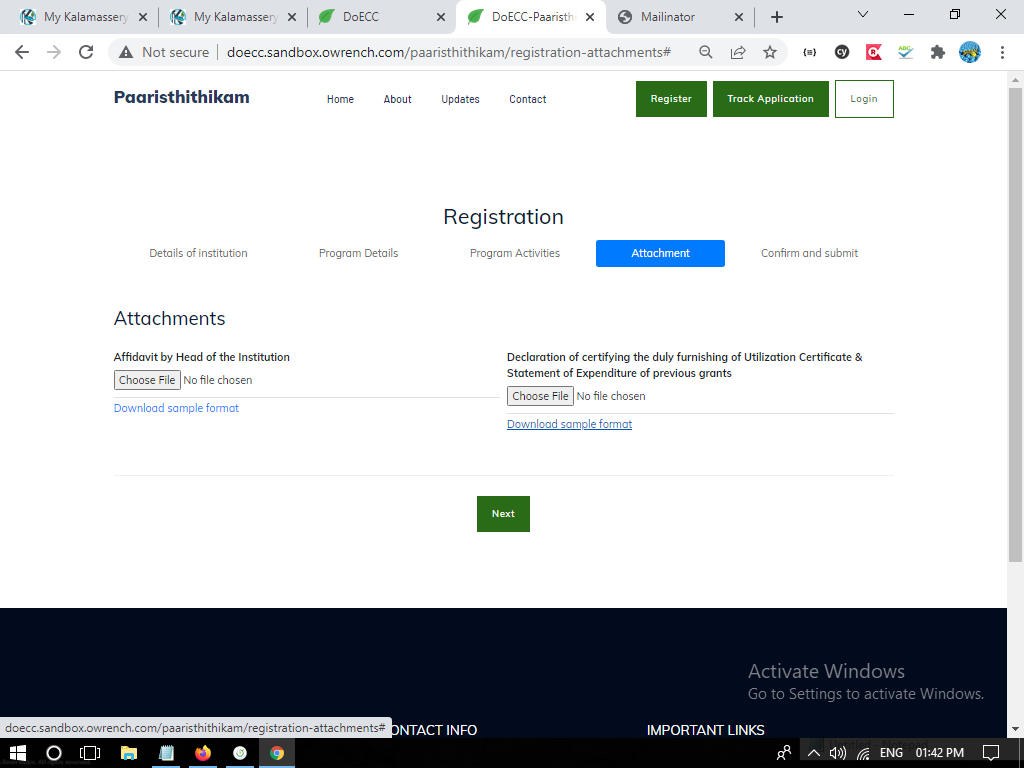
Task: Open the zoom magnifier icon in address bar
Action: click(706, 52)
